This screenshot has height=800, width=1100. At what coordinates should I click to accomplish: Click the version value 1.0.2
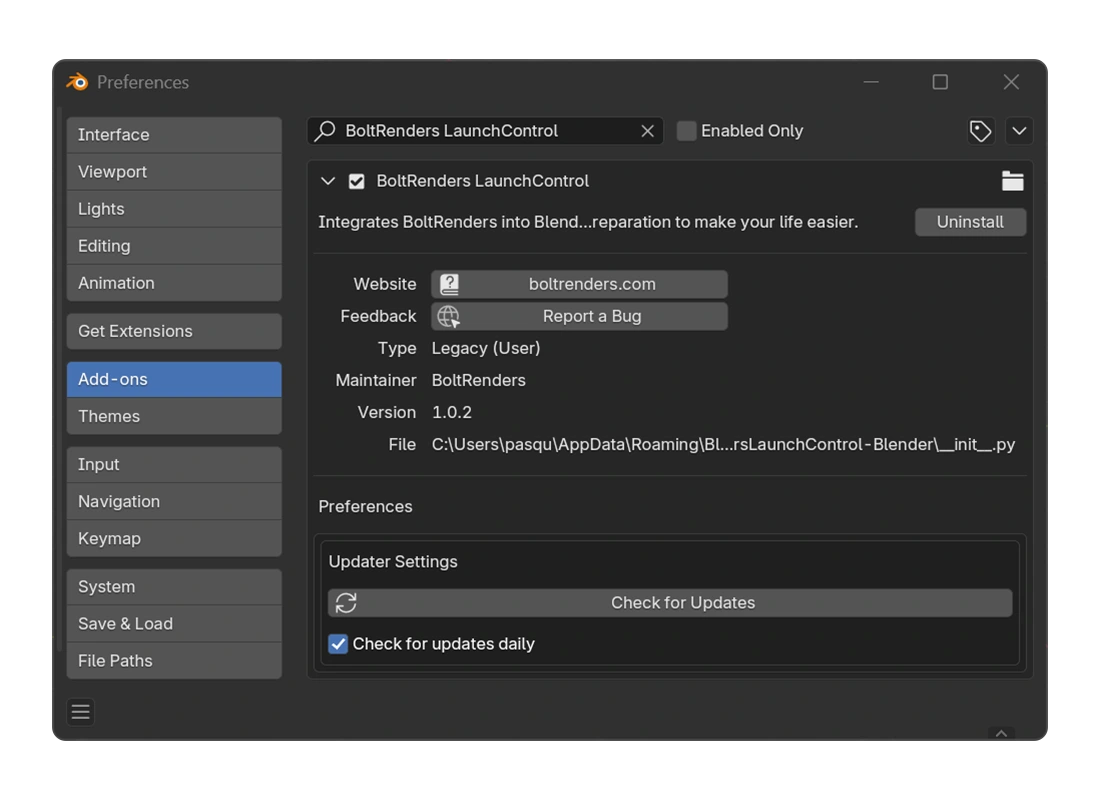pos(452,413)
